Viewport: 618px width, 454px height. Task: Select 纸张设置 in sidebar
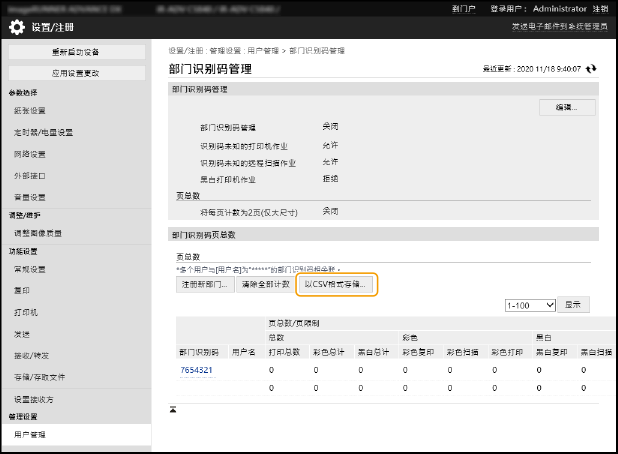point(30,110)
